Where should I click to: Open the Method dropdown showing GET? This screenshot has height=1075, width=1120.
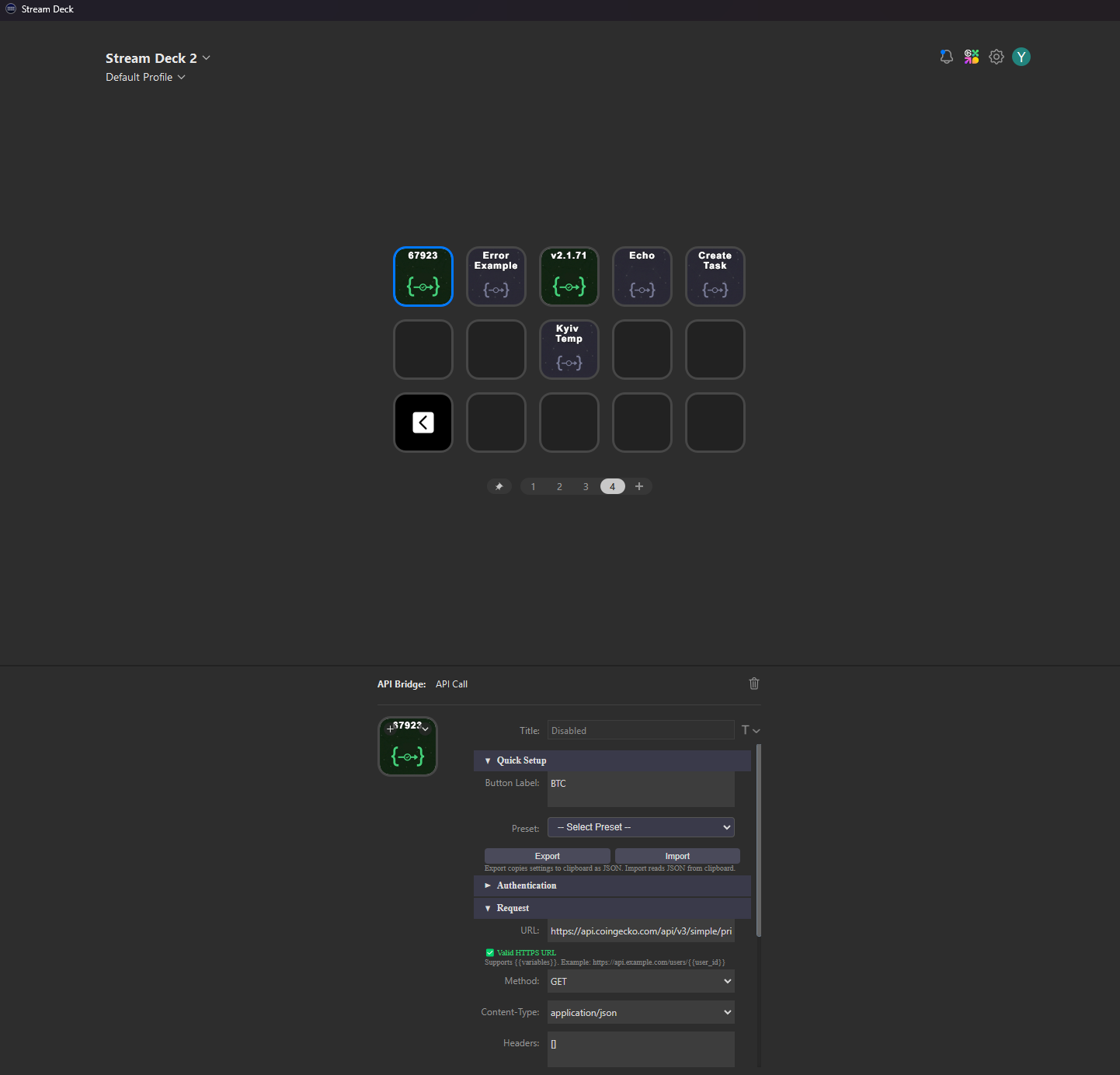pyautogui.click(x=640, y=981)
